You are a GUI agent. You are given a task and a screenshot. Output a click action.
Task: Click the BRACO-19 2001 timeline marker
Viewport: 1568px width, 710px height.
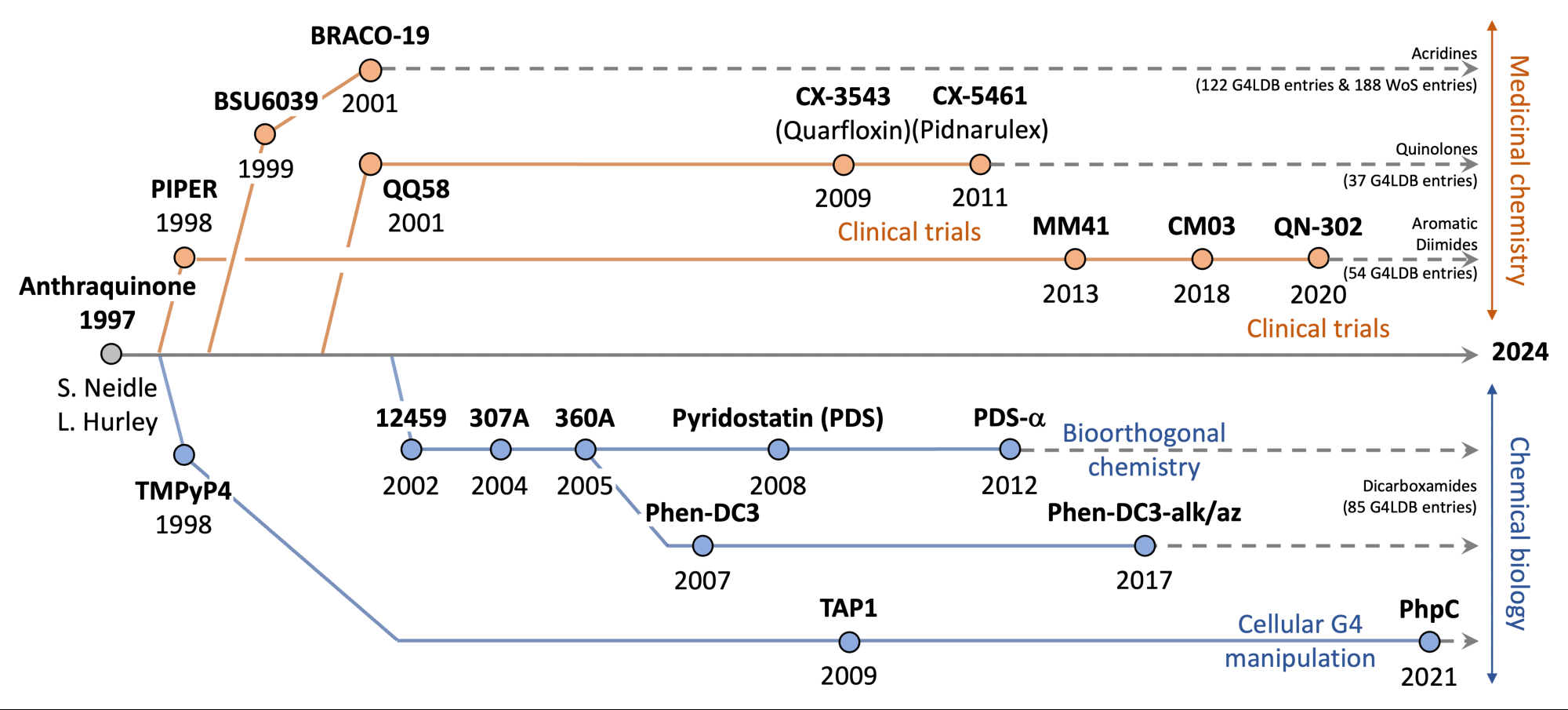point(370,71)
